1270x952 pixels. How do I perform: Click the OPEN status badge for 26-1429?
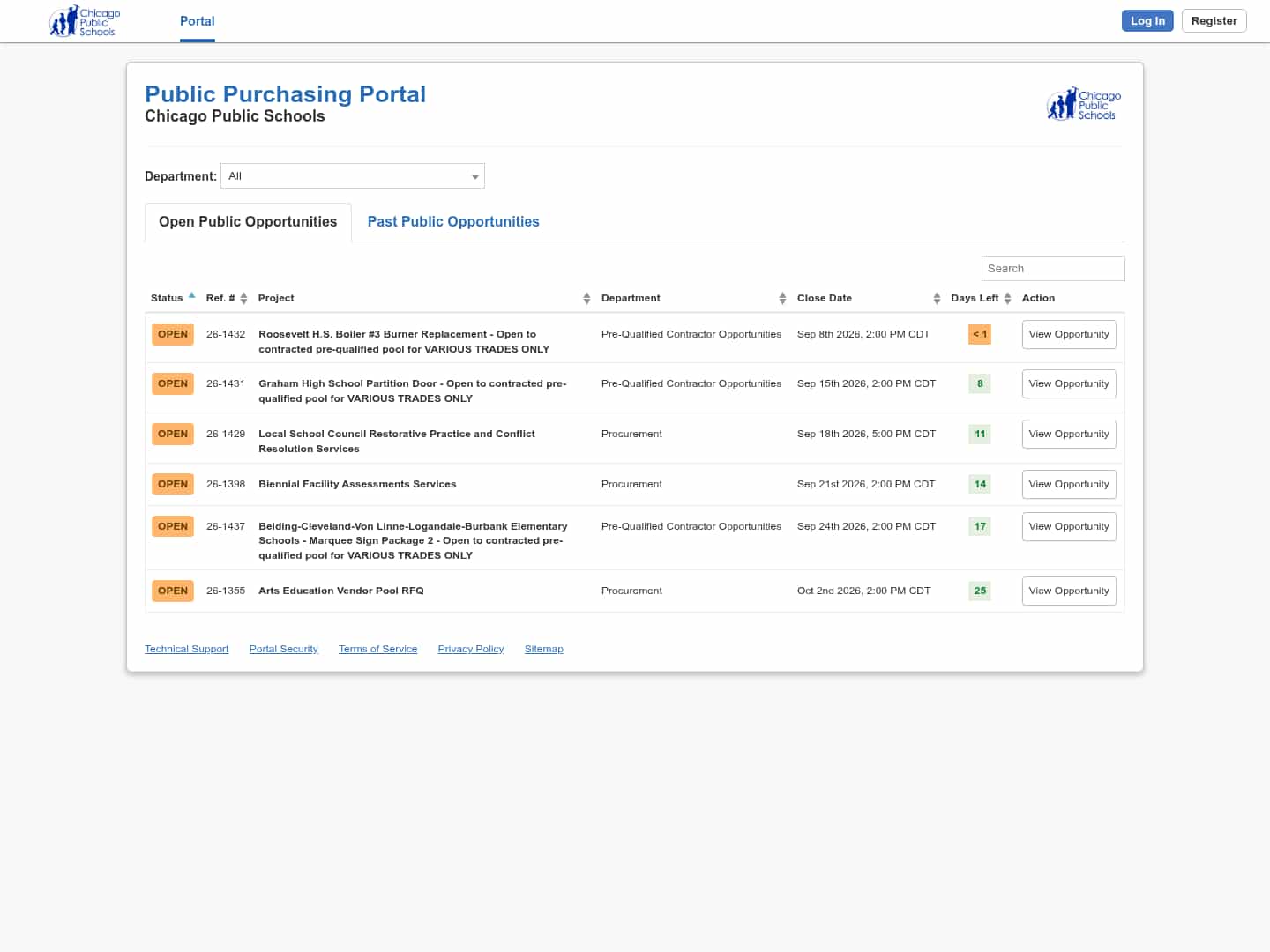[x=173, y=435]
